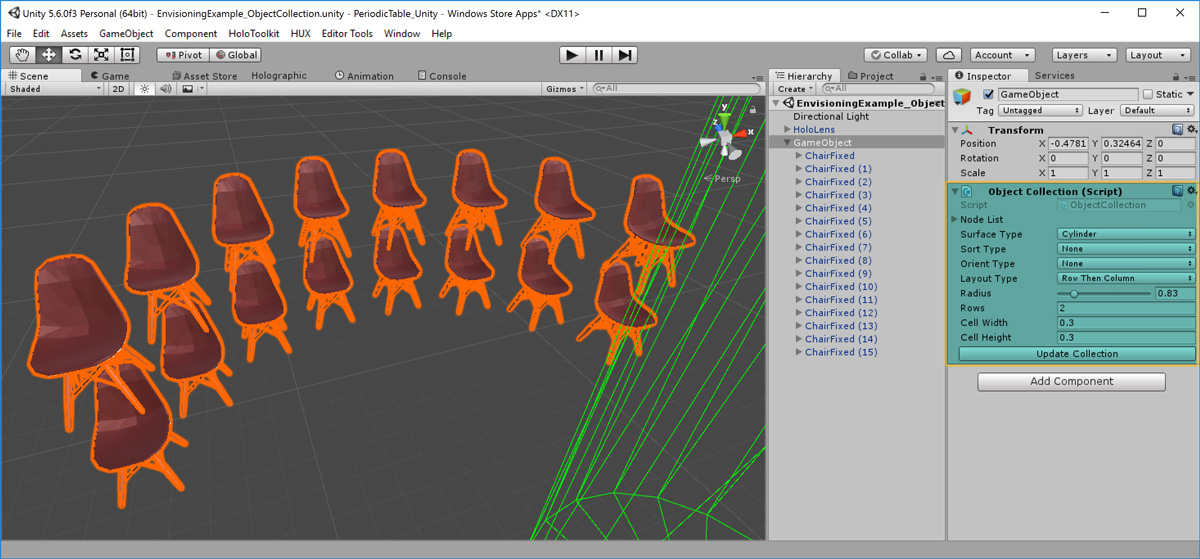The image size is (1200, 559).
Task: Select the Hand tool in toolbar
Action: 22,55
